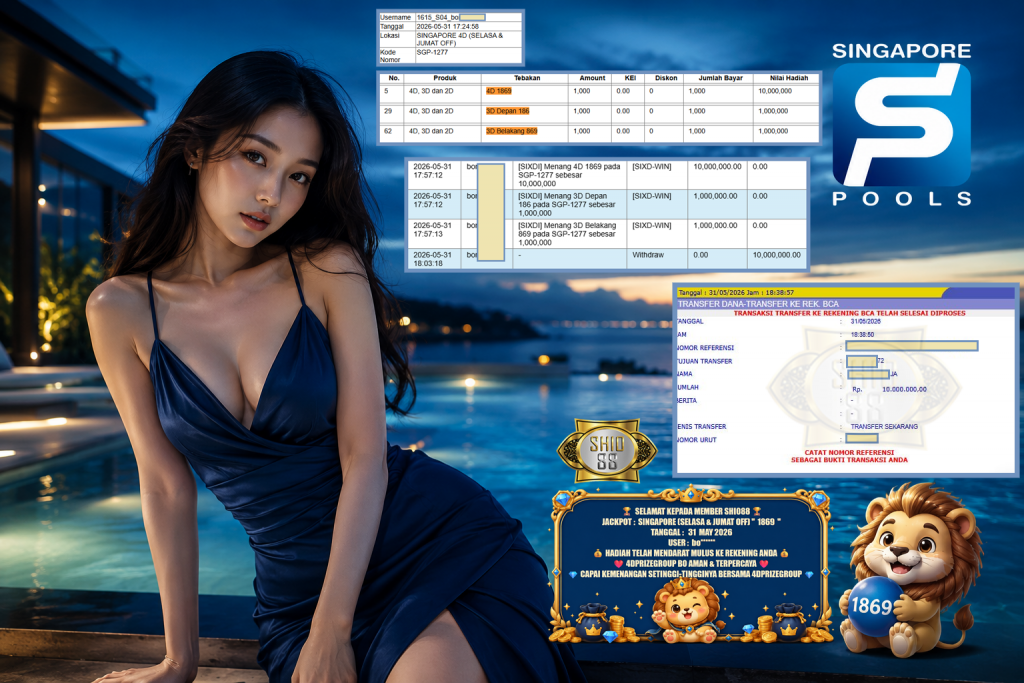Click the 'Tebakan' column header
The width and height of the screenshot is (1024, 683).
(527, 78)
